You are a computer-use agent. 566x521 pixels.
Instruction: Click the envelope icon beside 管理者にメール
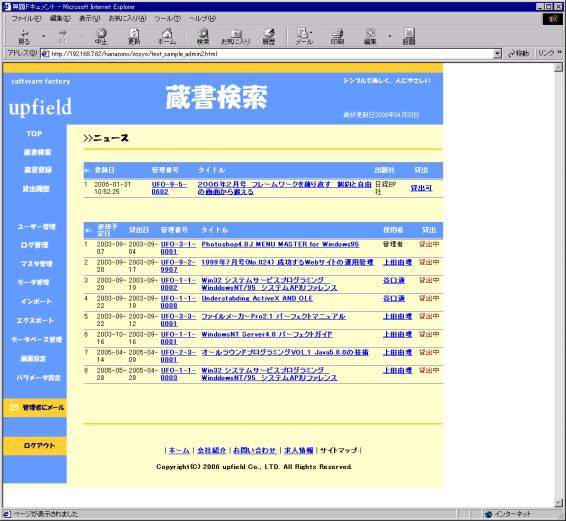coord(14,407)
